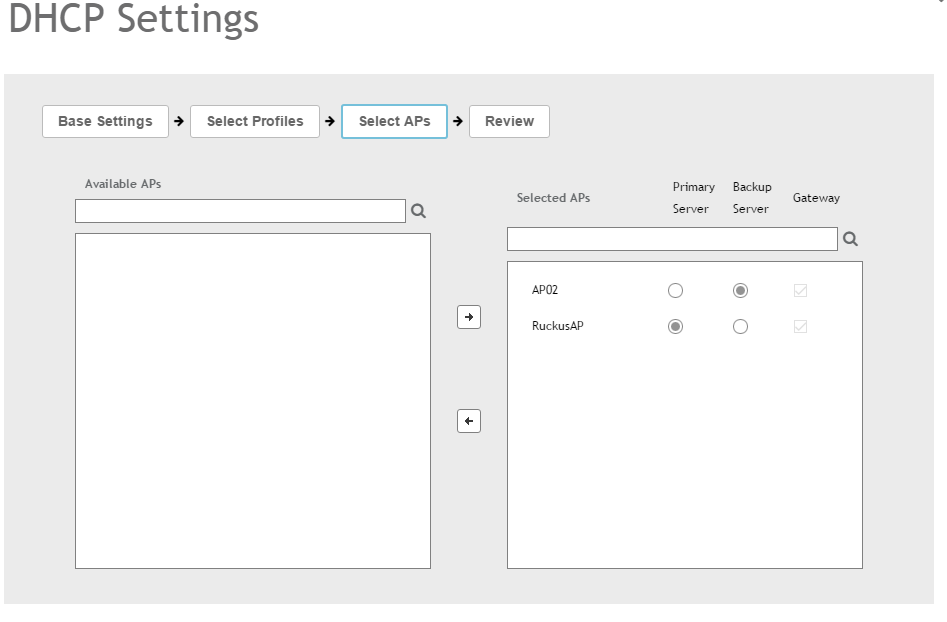Image resolution: width=947 pixels, height=622 pixels.
Task: Set AP02 as Primary Server
Action: [x=675, y=291]
